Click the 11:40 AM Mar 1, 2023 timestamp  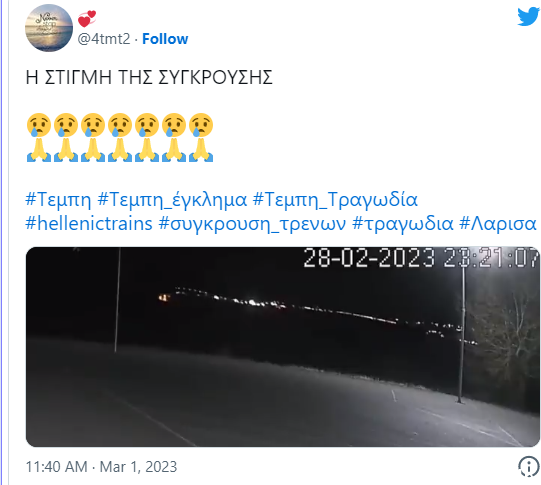101,467
